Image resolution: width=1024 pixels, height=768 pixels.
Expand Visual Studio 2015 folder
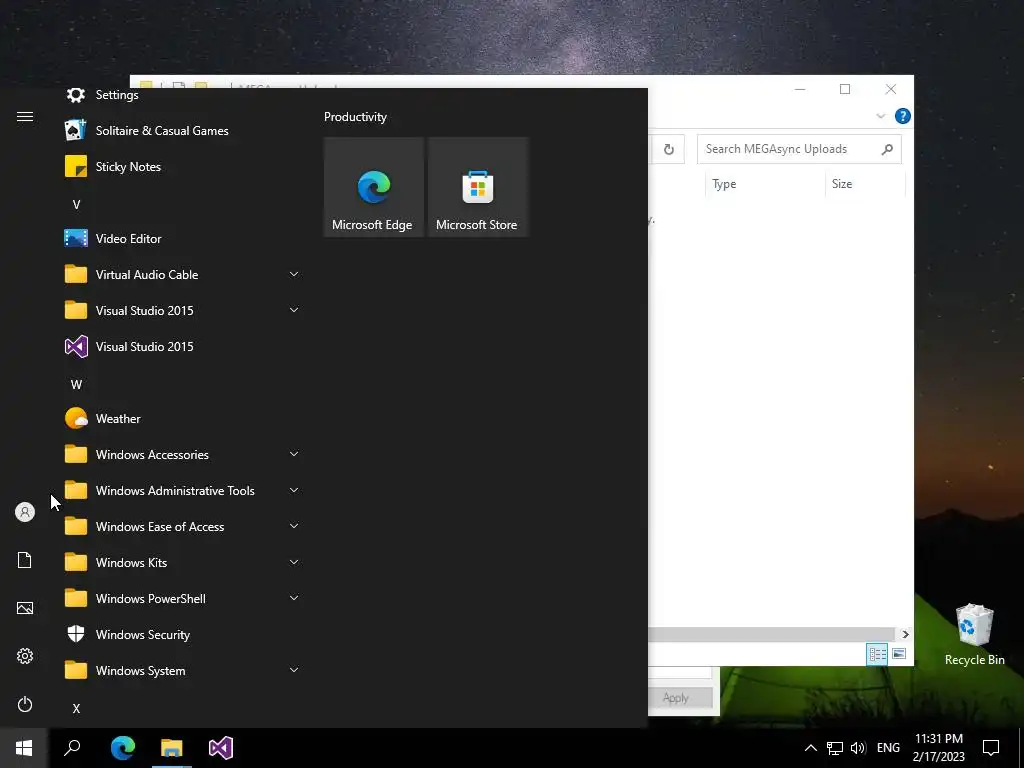pyautogui.click(x=294, y=310)
